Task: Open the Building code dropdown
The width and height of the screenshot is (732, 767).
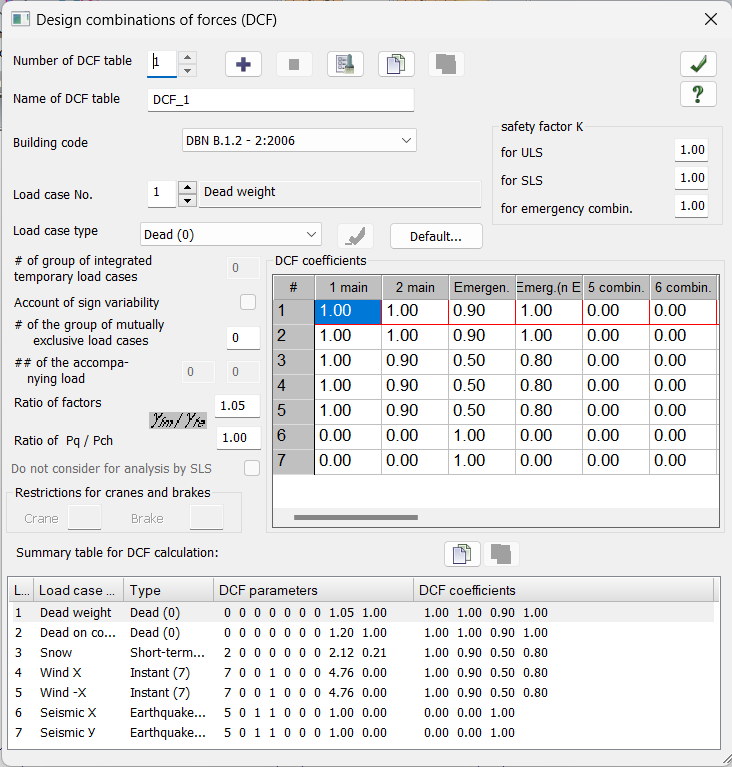Action: point(299,141)
